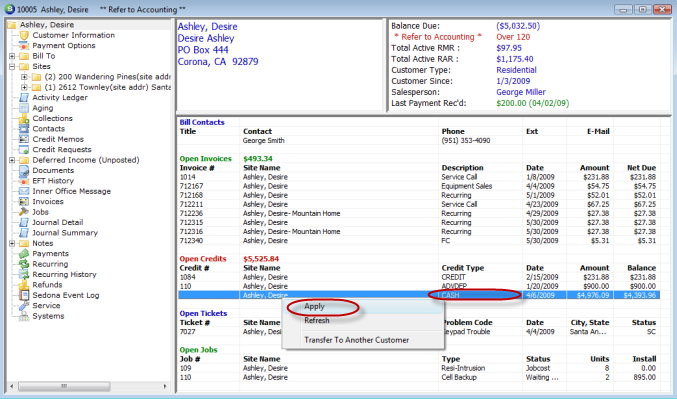
Task: Click the Service wrench icon
Action: [x=24, y=306]
